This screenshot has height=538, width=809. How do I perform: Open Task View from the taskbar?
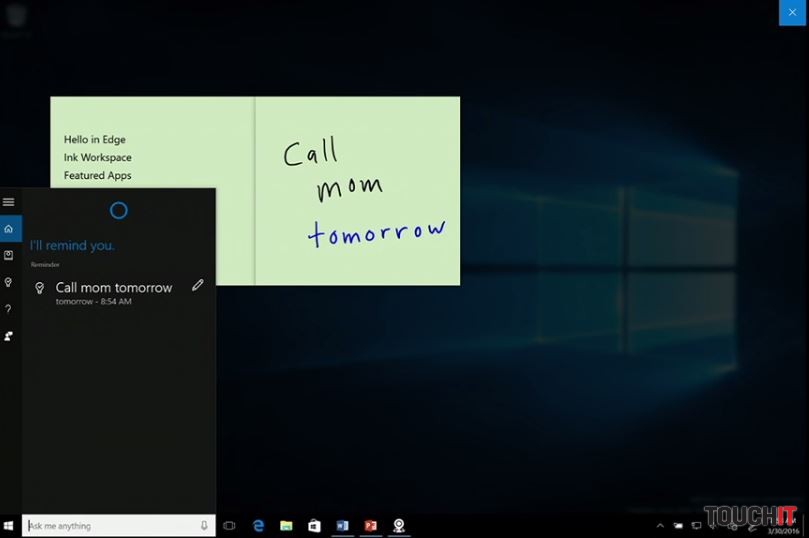[229, 526]
